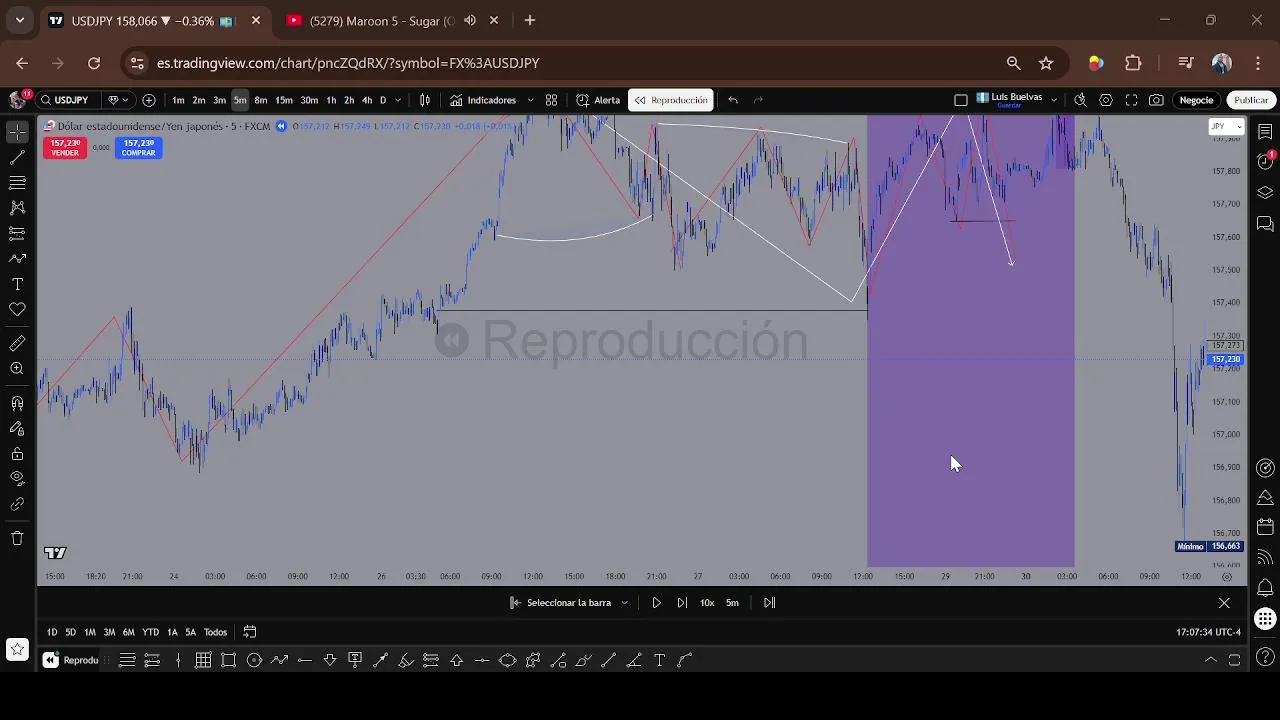The width and height of the screenshot is (1280, 720).
Task: Undo the last chart action
Action: pos(733,100)
